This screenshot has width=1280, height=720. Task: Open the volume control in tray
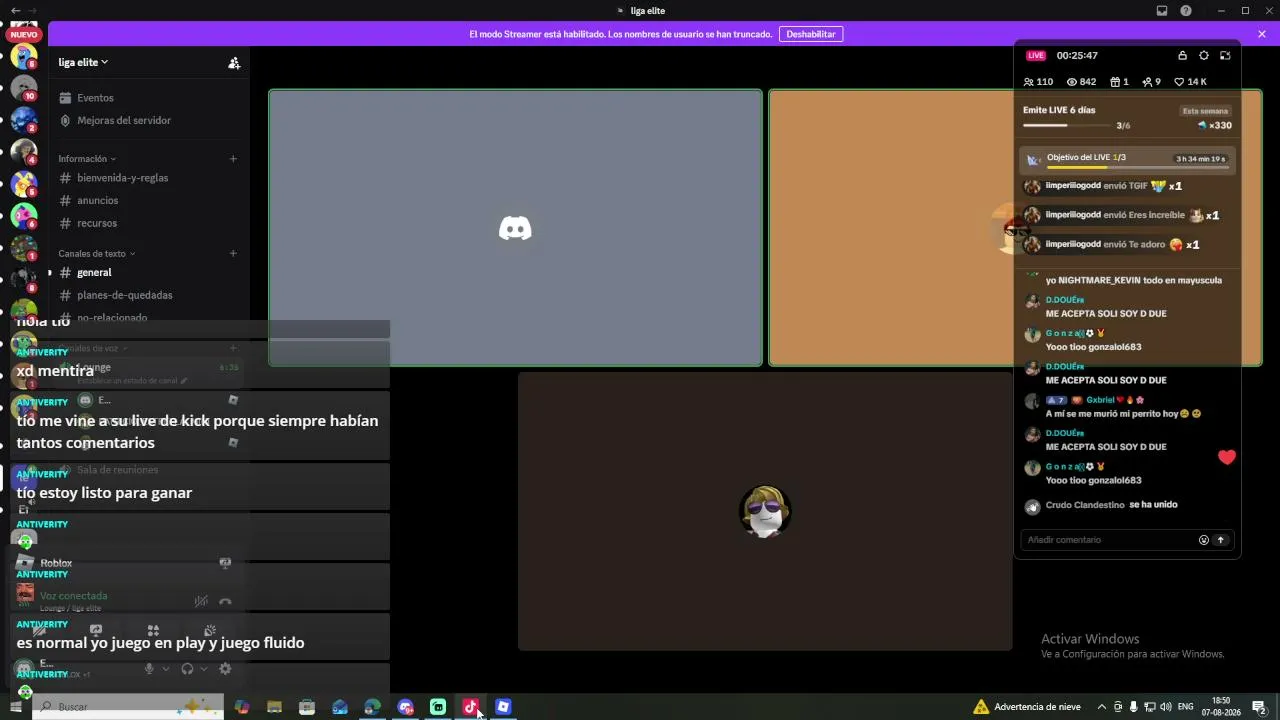coord(1166,707)
